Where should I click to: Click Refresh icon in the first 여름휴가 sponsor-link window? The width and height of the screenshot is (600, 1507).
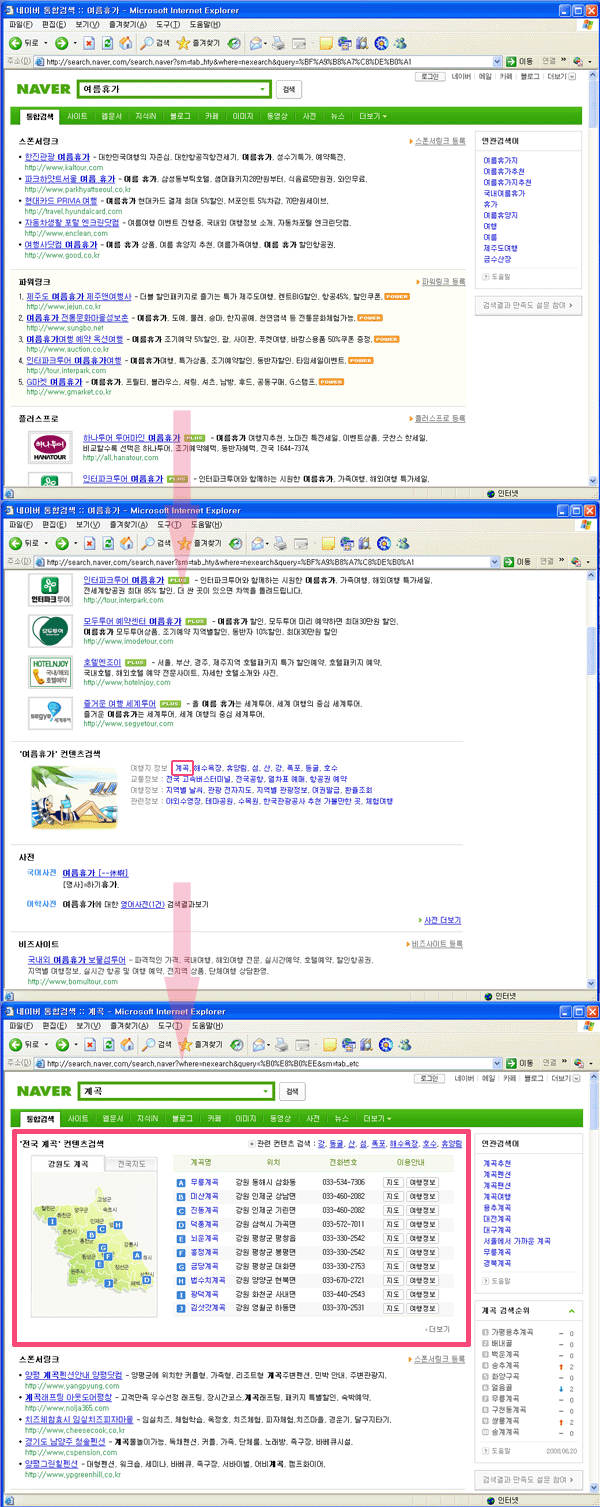pos(108,43)
